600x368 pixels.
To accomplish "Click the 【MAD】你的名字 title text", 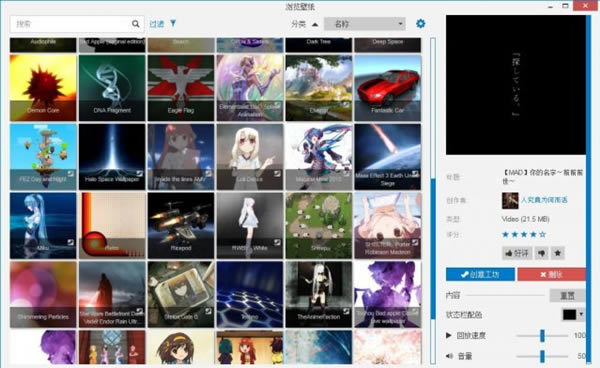I will click(543, 177).
